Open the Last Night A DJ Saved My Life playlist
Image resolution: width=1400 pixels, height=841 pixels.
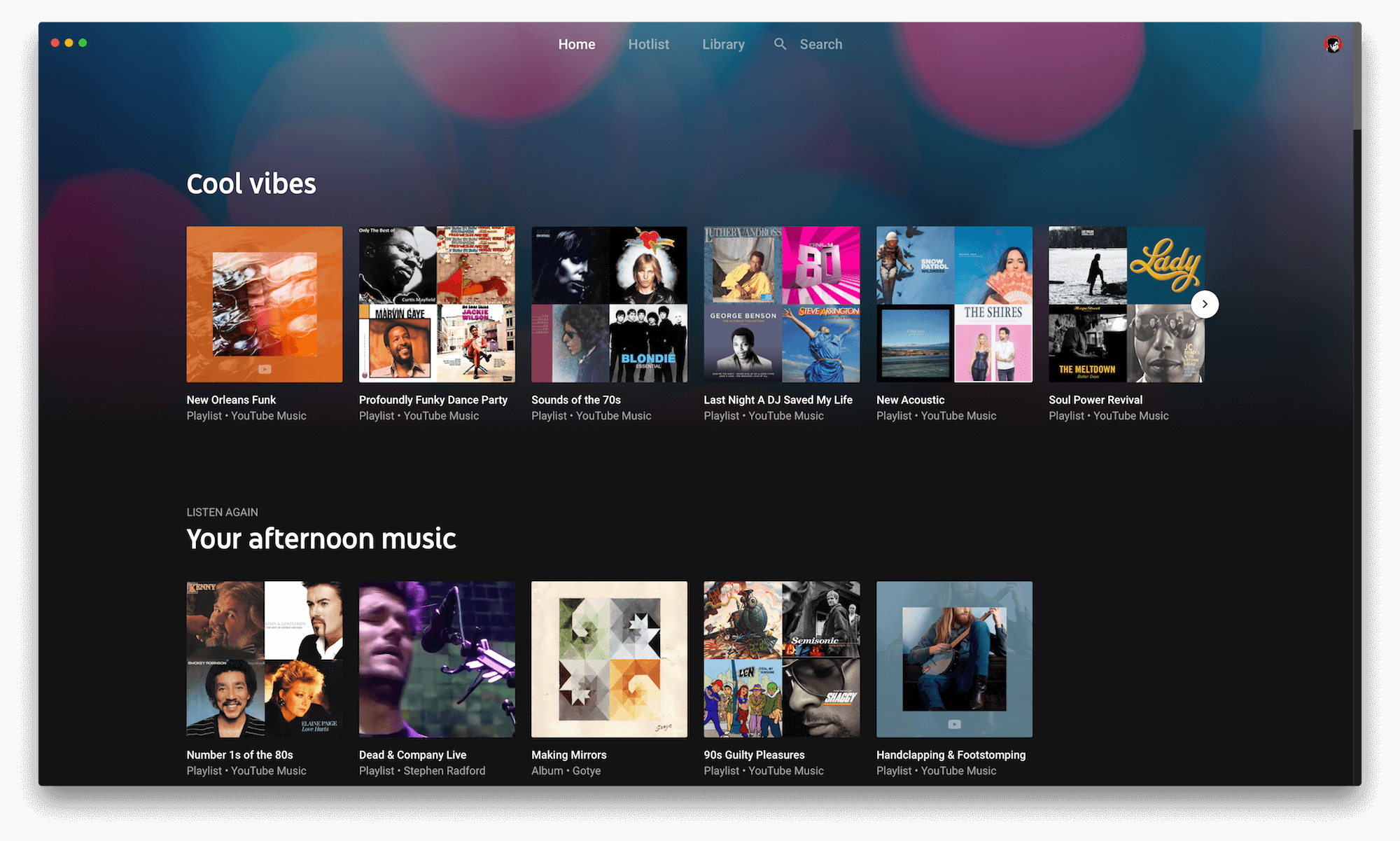pos(778,399)
